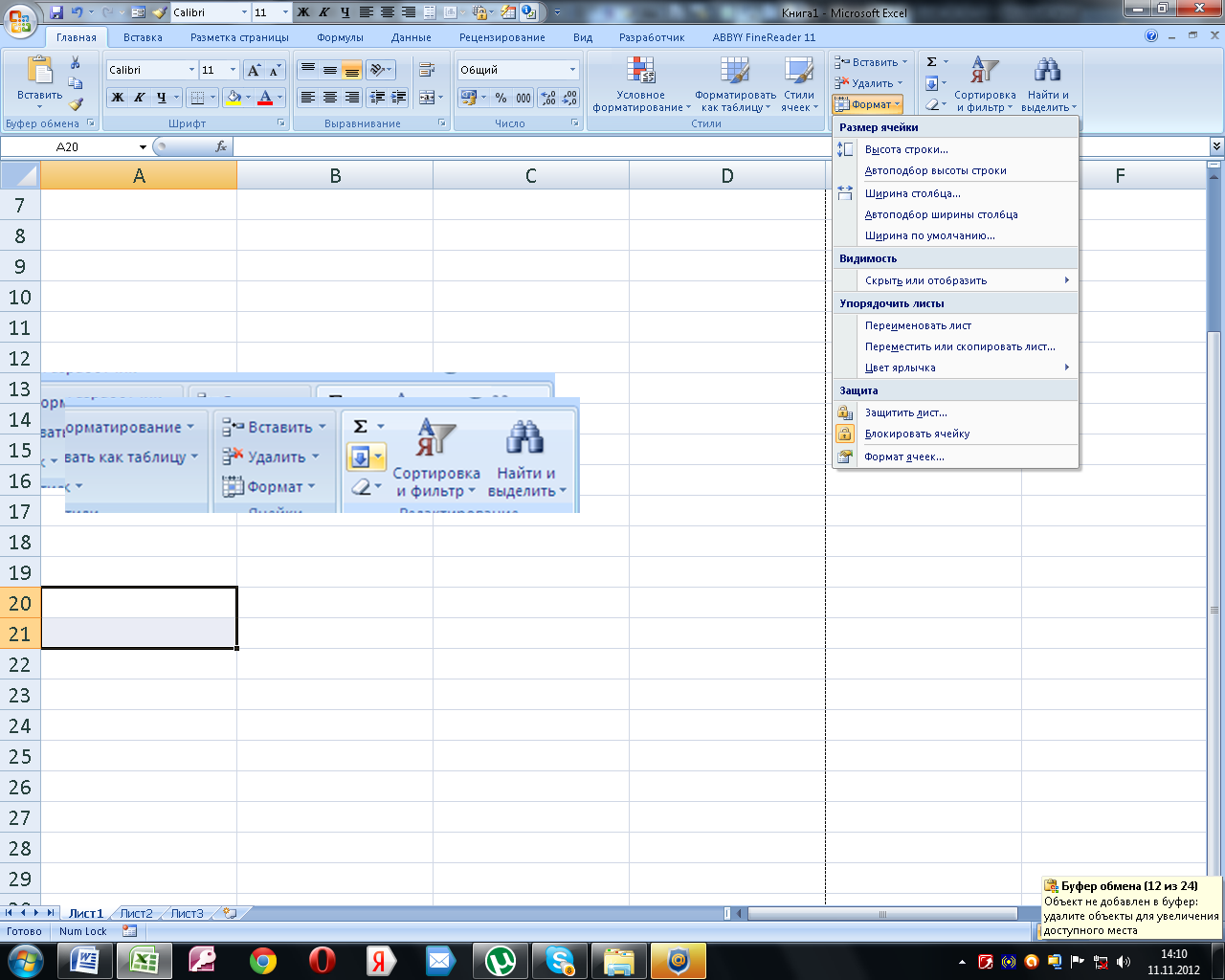Click the large Paste clipboard icon

click(40, 72)
